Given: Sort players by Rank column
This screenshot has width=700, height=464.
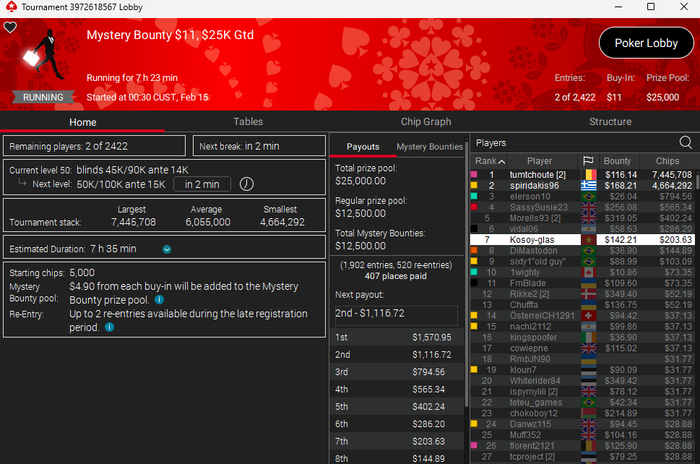Looking at the screenshot, I should click(x=490, y=161).
